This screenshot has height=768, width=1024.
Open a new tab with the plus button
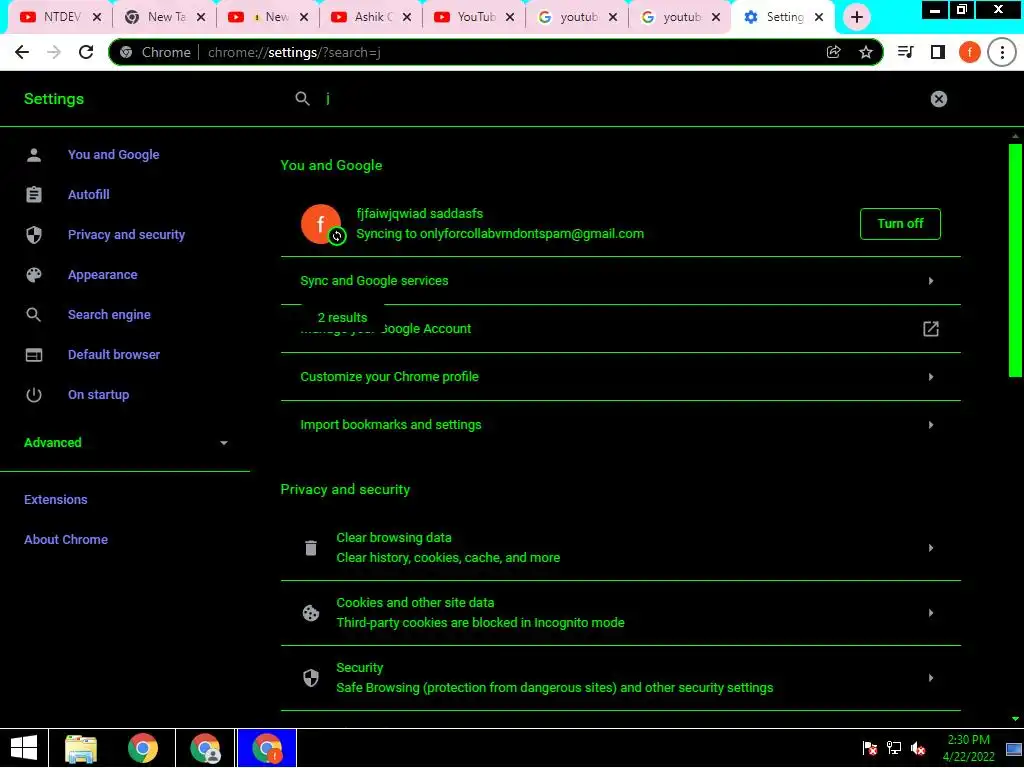coord(857,17)
